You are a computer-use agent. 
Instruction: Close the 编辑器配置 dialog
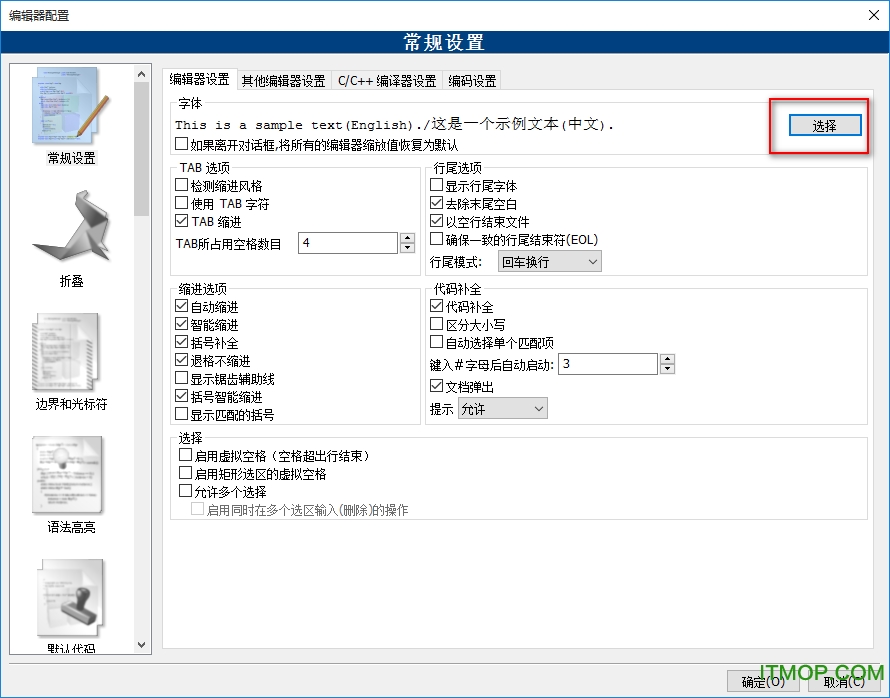tap(874, 15)
